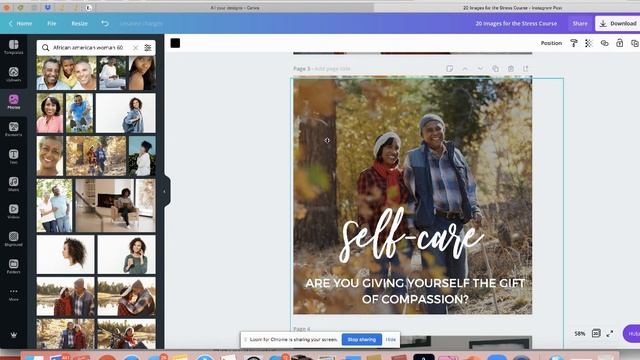Open the transparency control
Screen dimensions: 640x360
pyautogui.click(x=589, y=43)
